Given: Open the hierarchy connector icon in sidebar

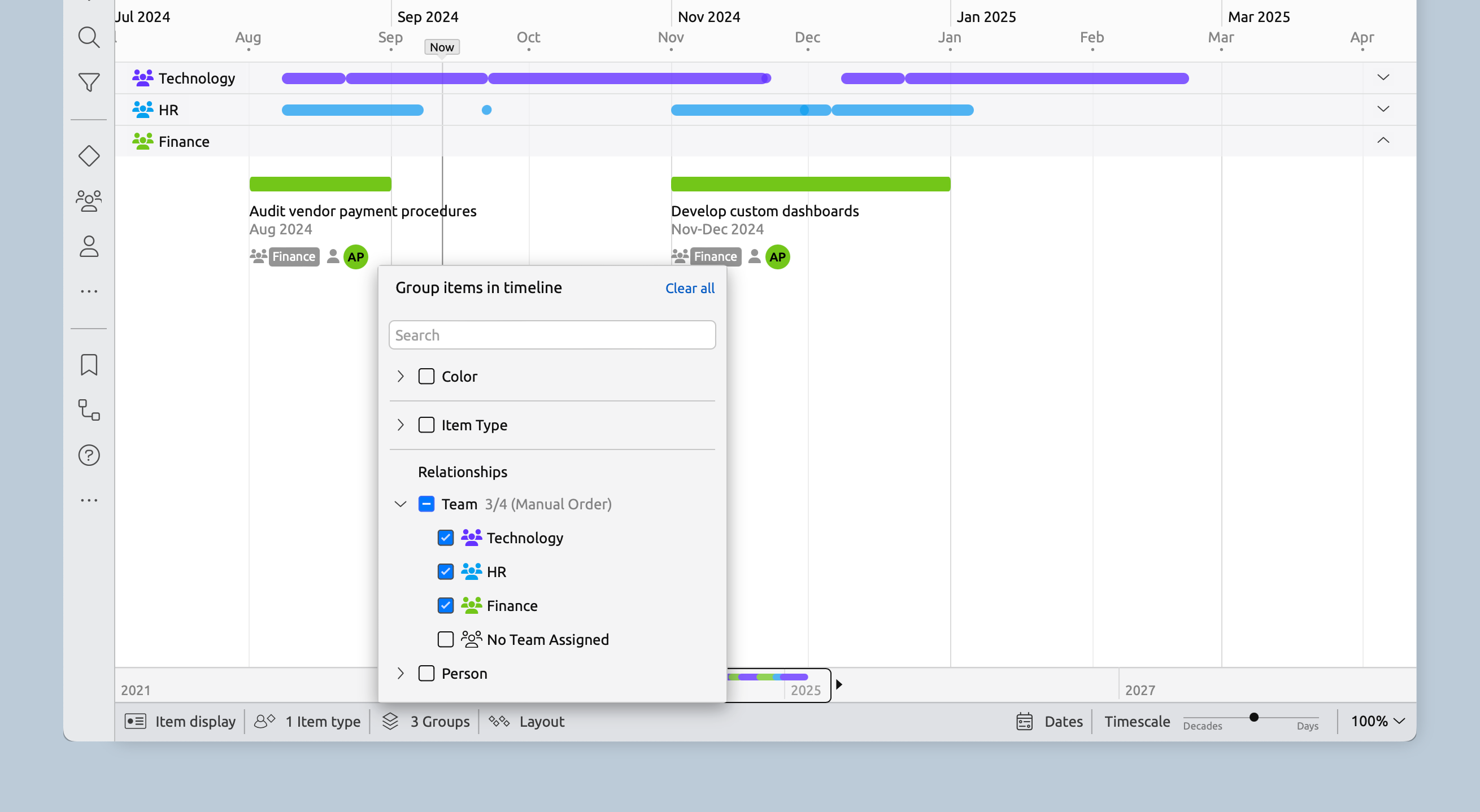Looking at the screenshot, I should 89,410.
